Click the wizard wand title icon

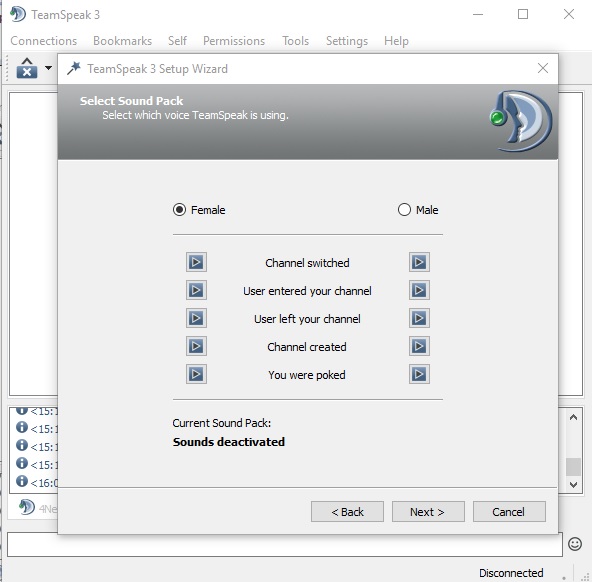tap(74, 68)
